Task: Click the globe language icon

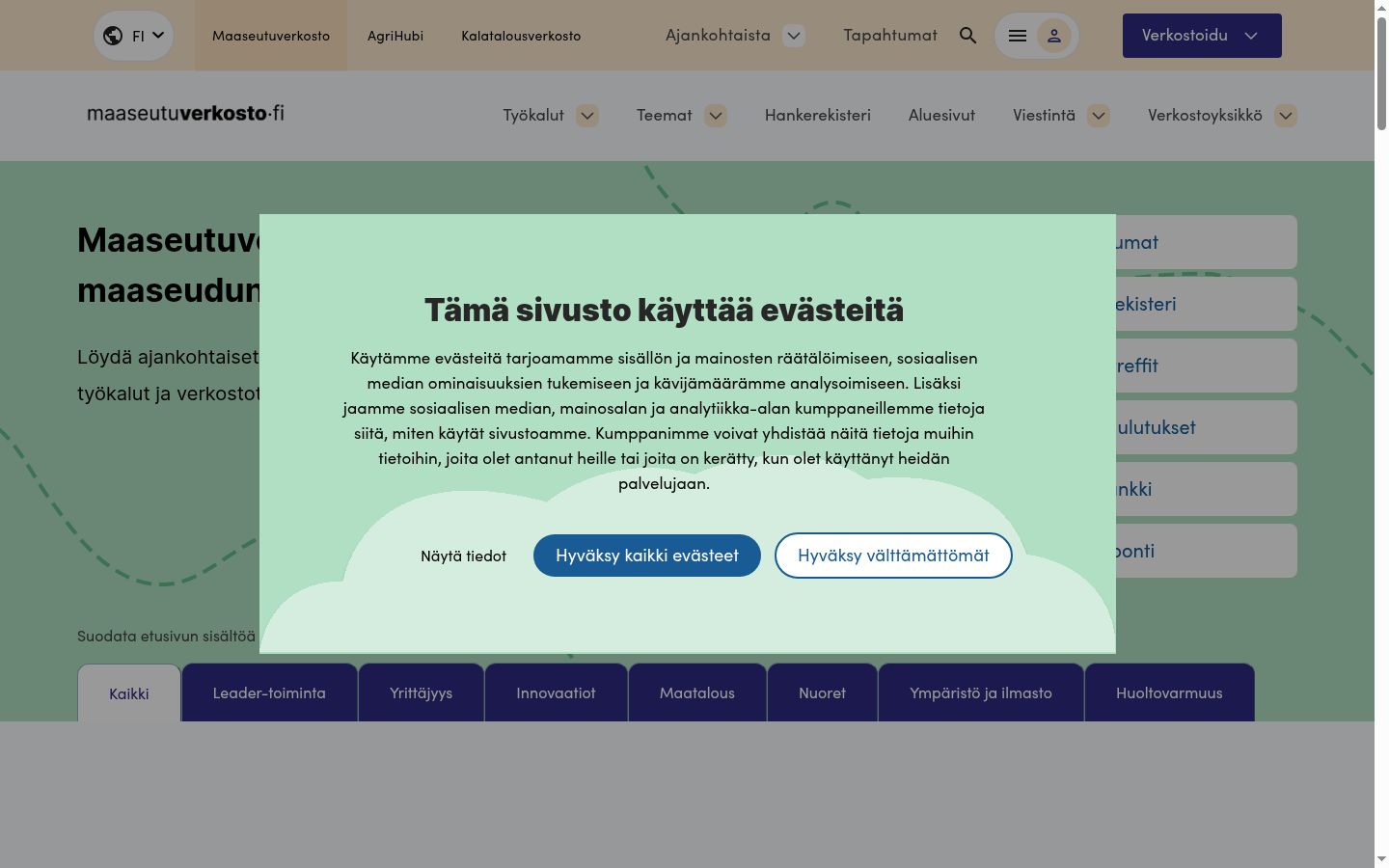Action: tap(113, 36)
